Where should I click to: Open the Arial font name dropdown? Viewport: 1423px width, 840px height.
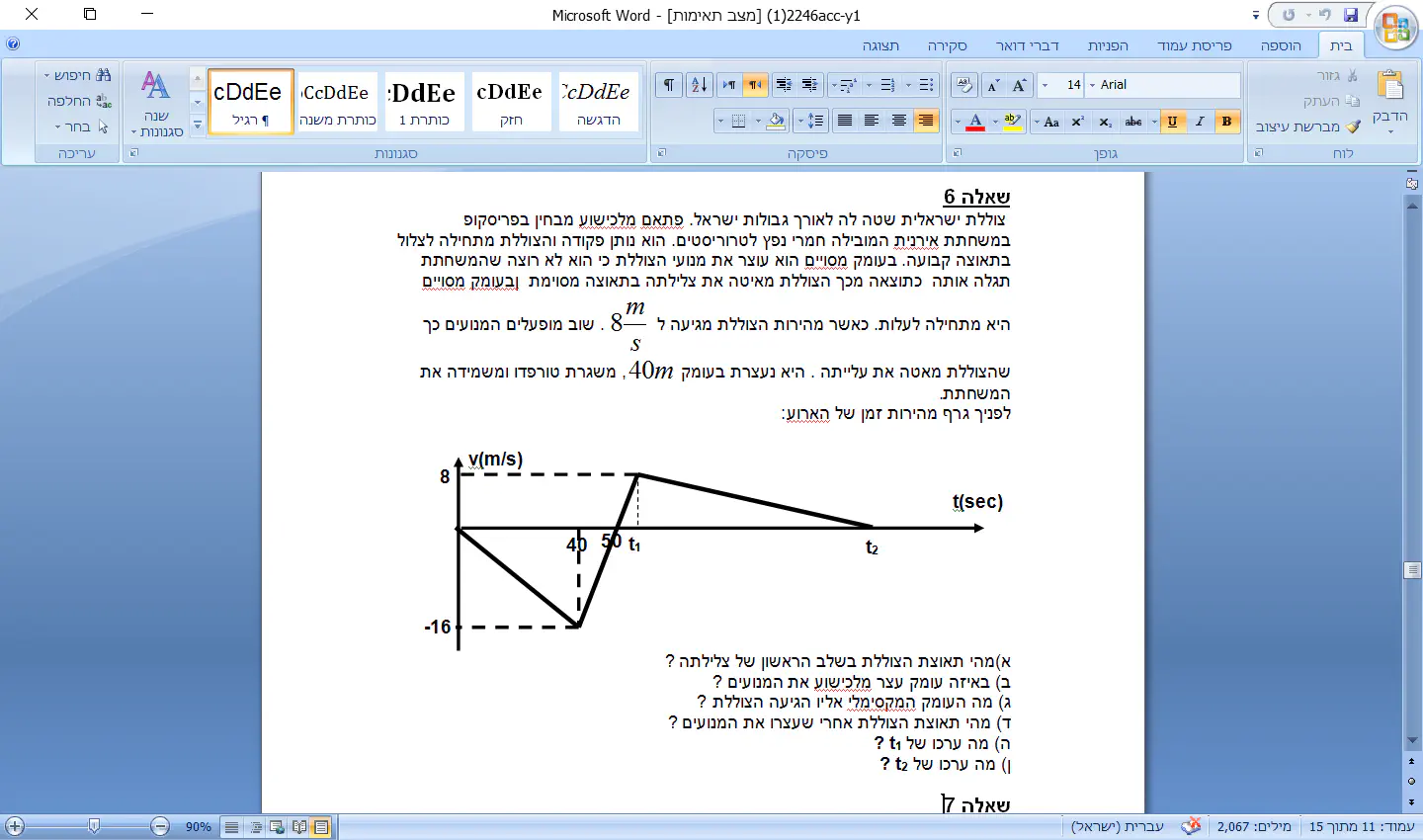pos(1092,85)
